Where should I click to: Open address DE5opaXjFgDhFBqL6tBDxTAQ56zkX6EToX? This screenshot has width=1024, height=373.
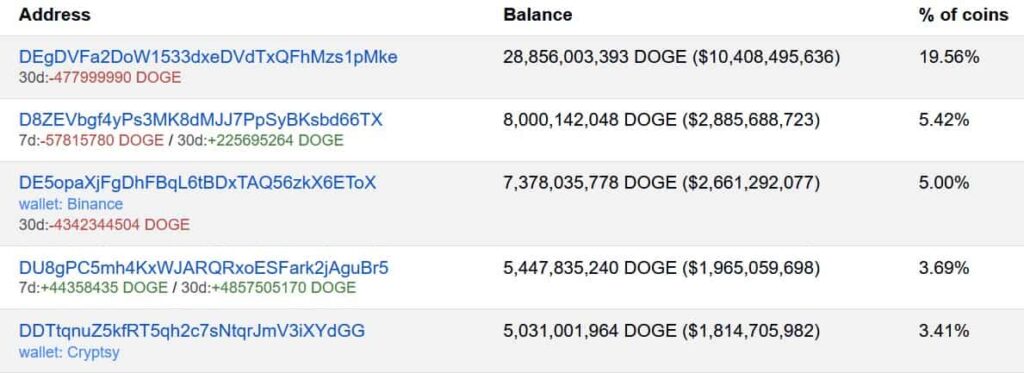click(x=197, y=183)
